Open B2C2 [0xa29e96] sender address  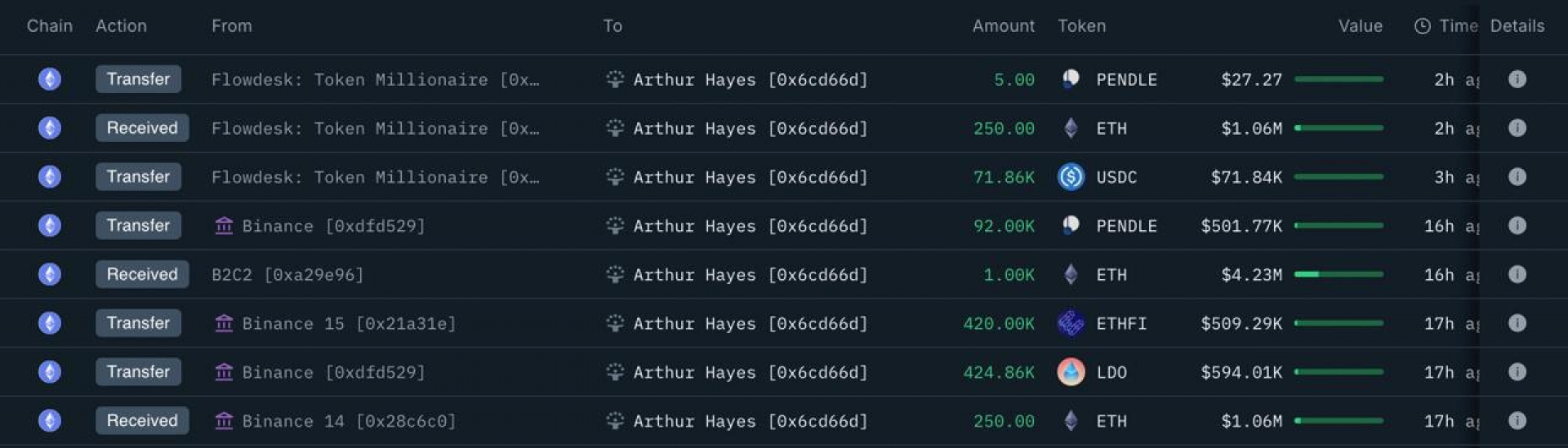287,275
